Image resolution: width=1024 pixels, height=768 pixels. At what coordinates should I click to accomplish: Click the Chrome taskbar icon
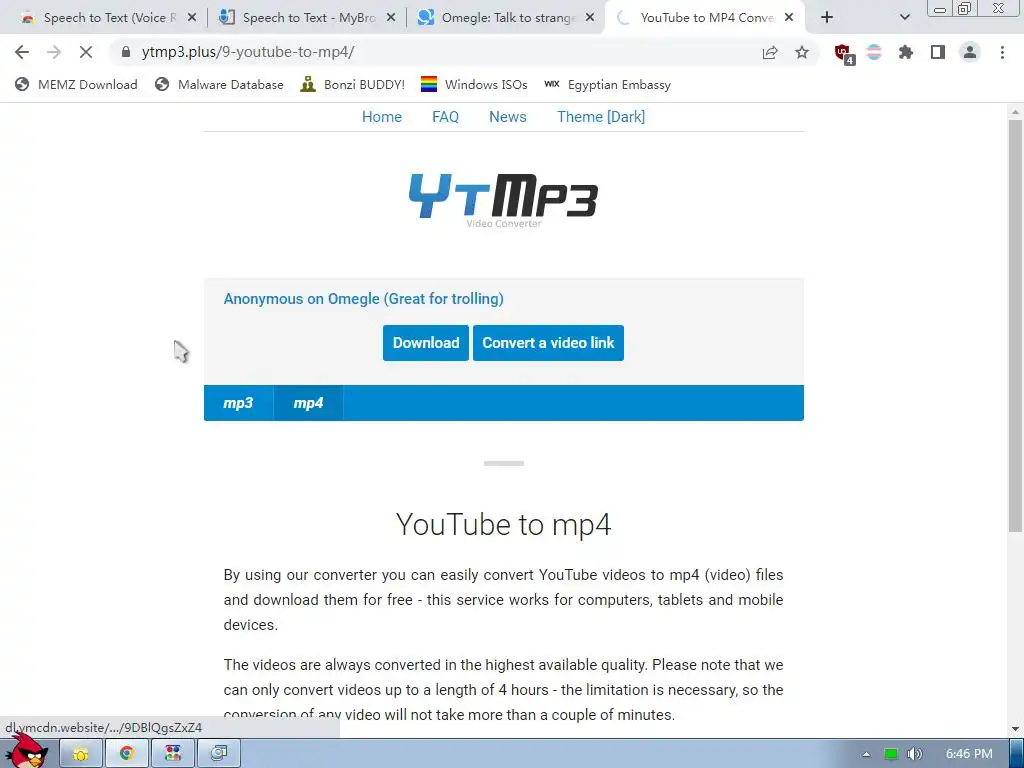click(127, 754)
